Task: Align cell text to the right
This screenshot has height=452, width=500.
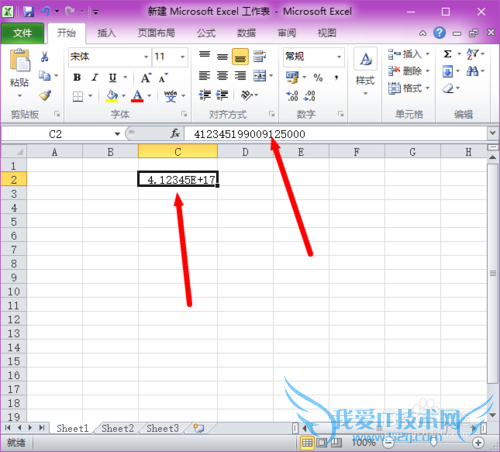Action: 240,76
